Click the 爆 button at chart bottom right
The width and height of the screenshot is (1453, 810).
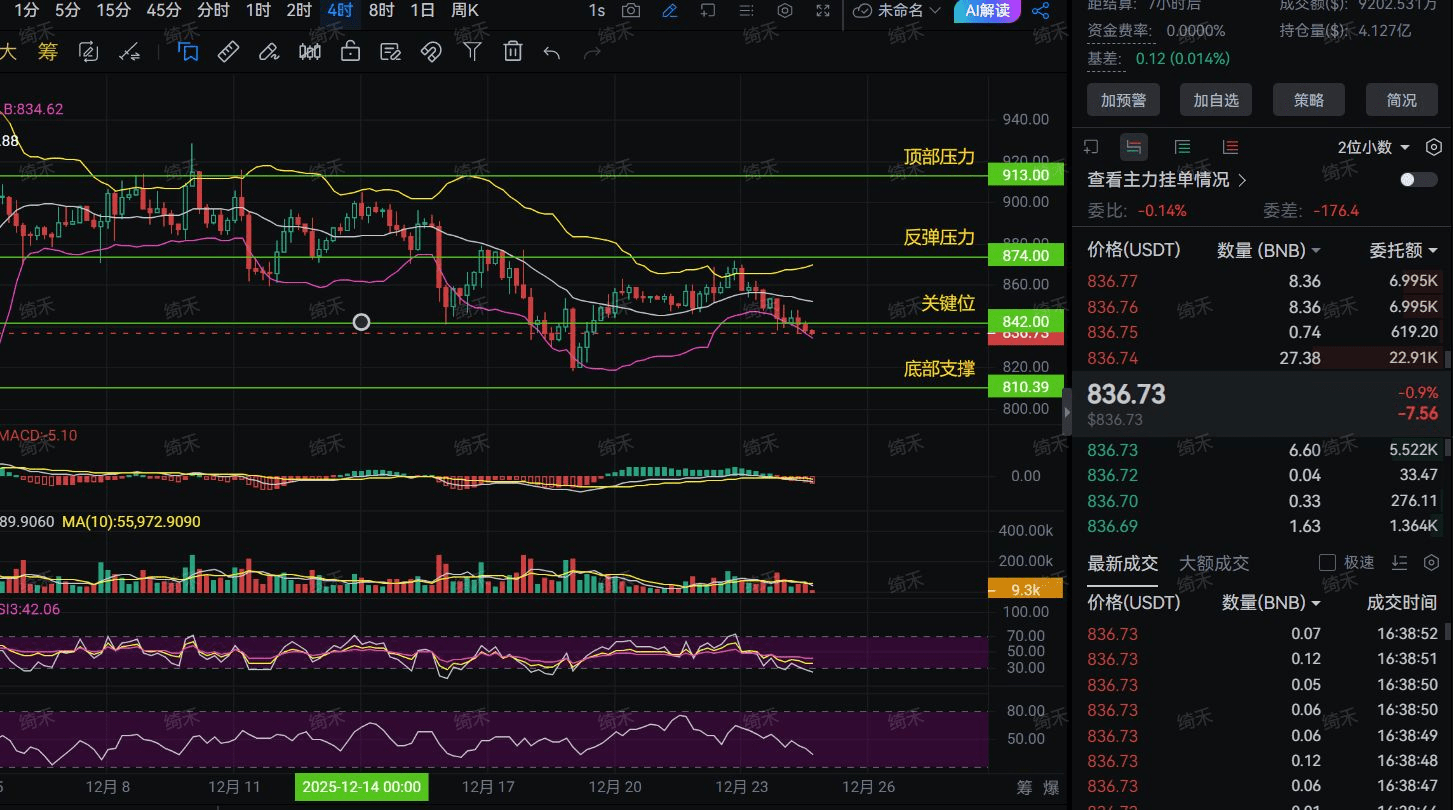tap(1051, 787)
